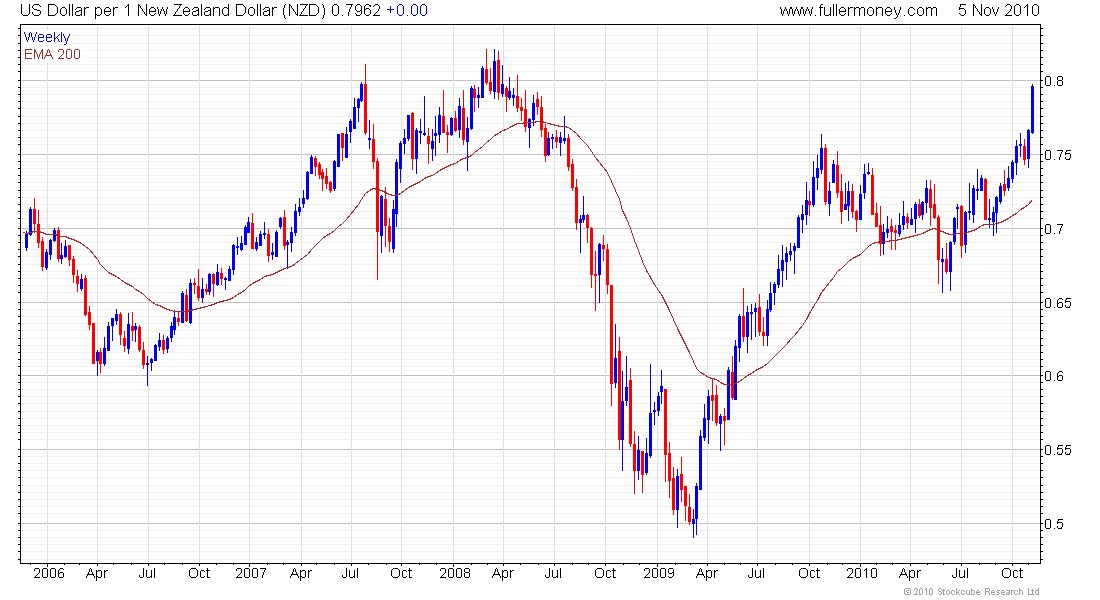Screen dimensions: 1100x600
Task: Click the copyright text '2010 Stockcube Research Ltd'
Action: pos(977,592)
